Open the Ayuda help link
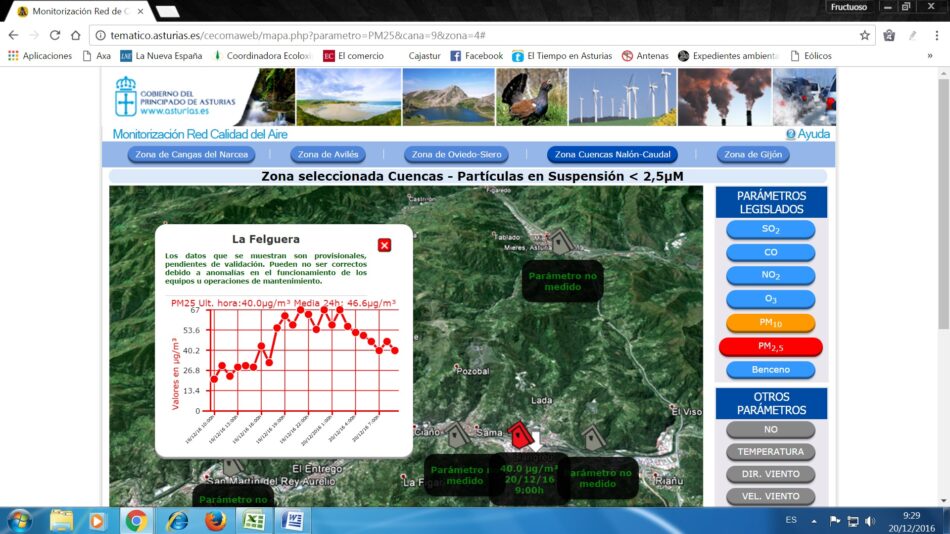The image size is (950, 534). pos(808,134)
